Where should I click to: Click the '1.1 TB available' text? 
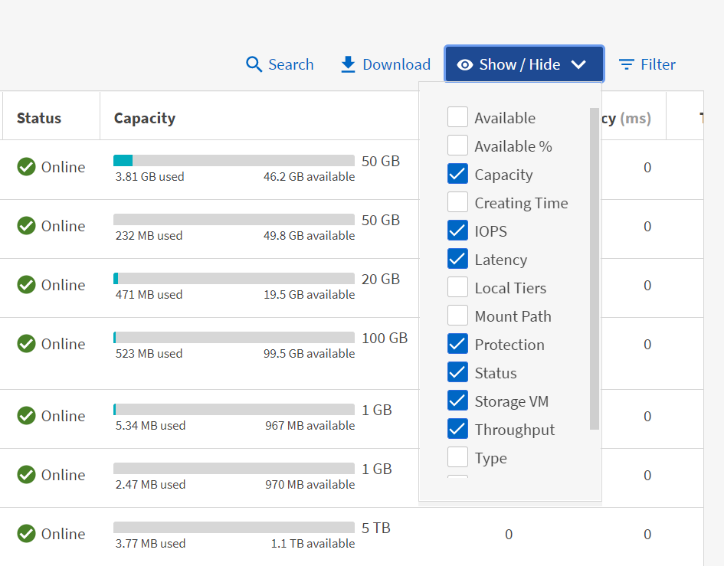click(313, 544)
